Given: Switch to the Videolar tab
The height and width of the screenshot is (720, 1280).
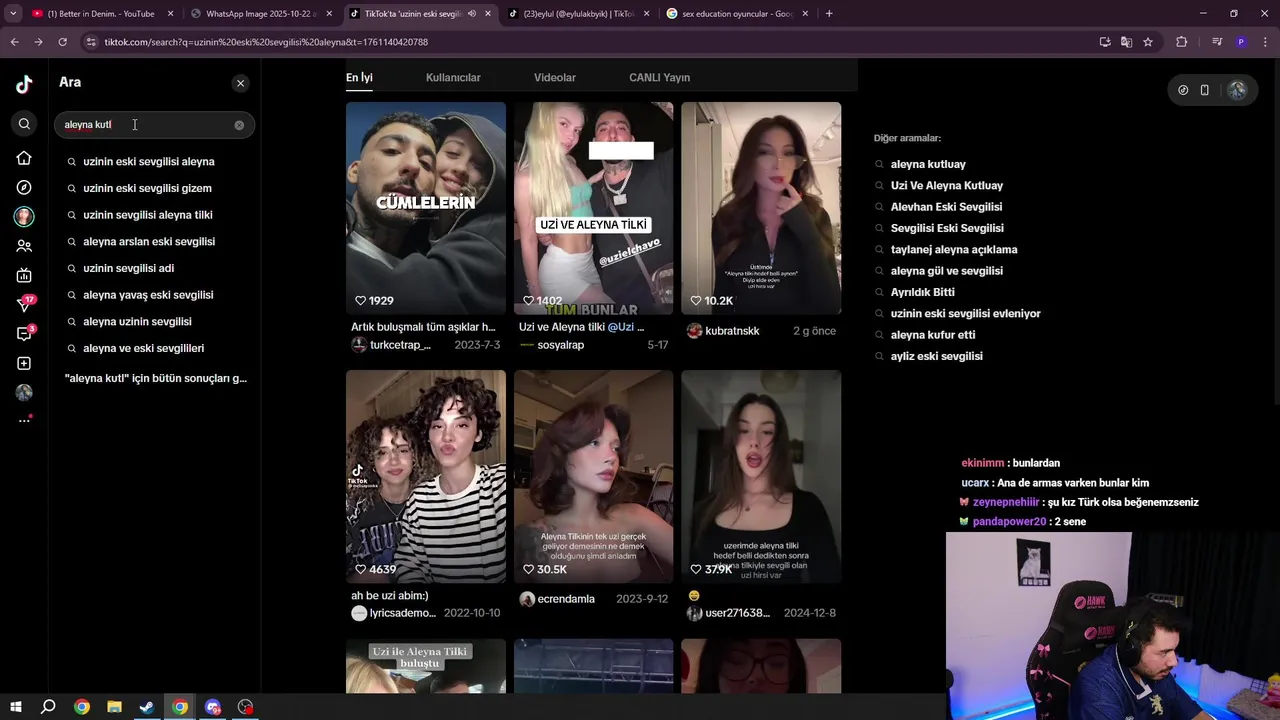Looking at the screenshot, I should (555, 78).
